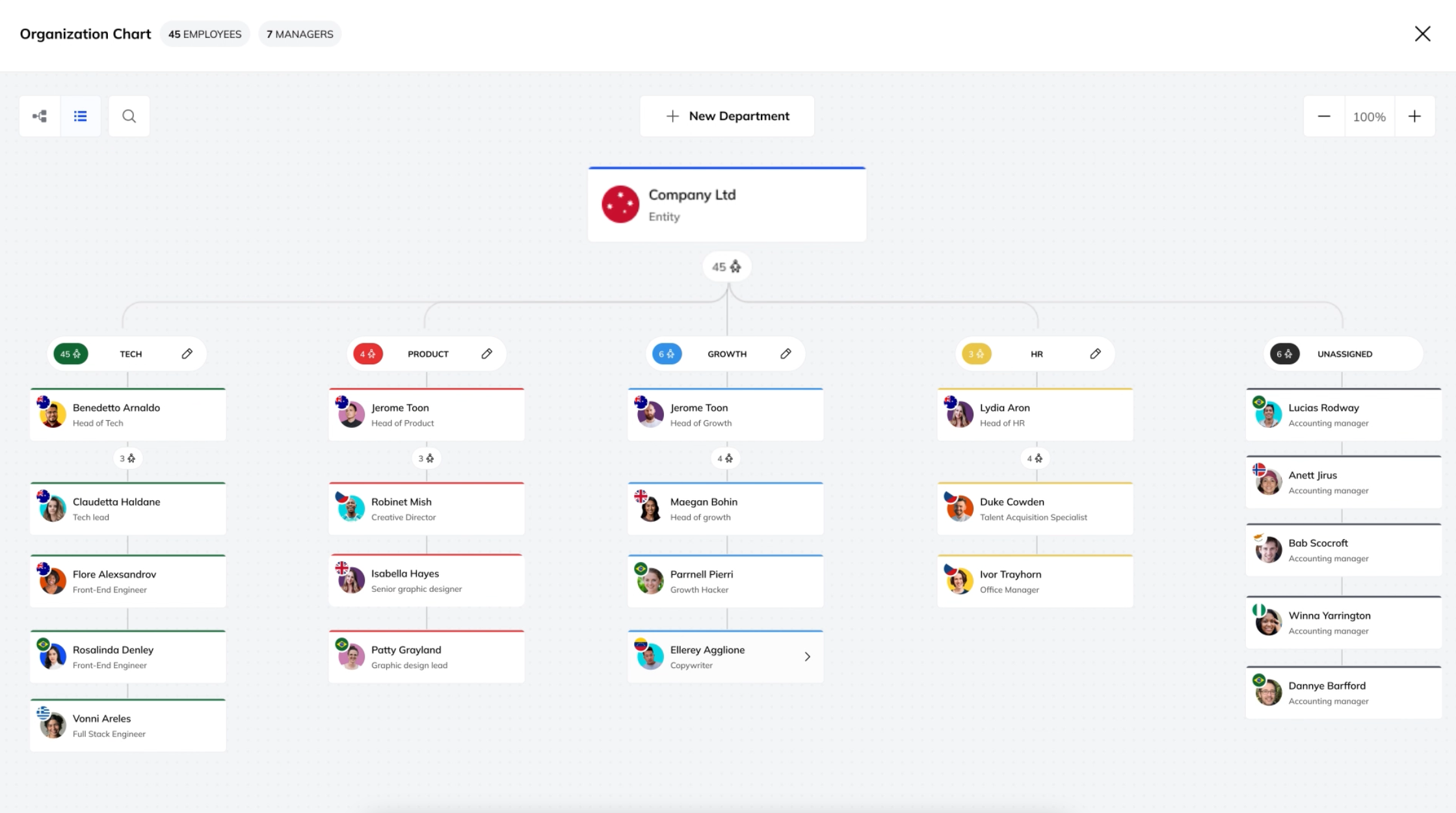This screenshot has width=1456, height=813.
Task: Collapse the 45 employees node under Company Ltd
Action: click(x=726, y=267)
